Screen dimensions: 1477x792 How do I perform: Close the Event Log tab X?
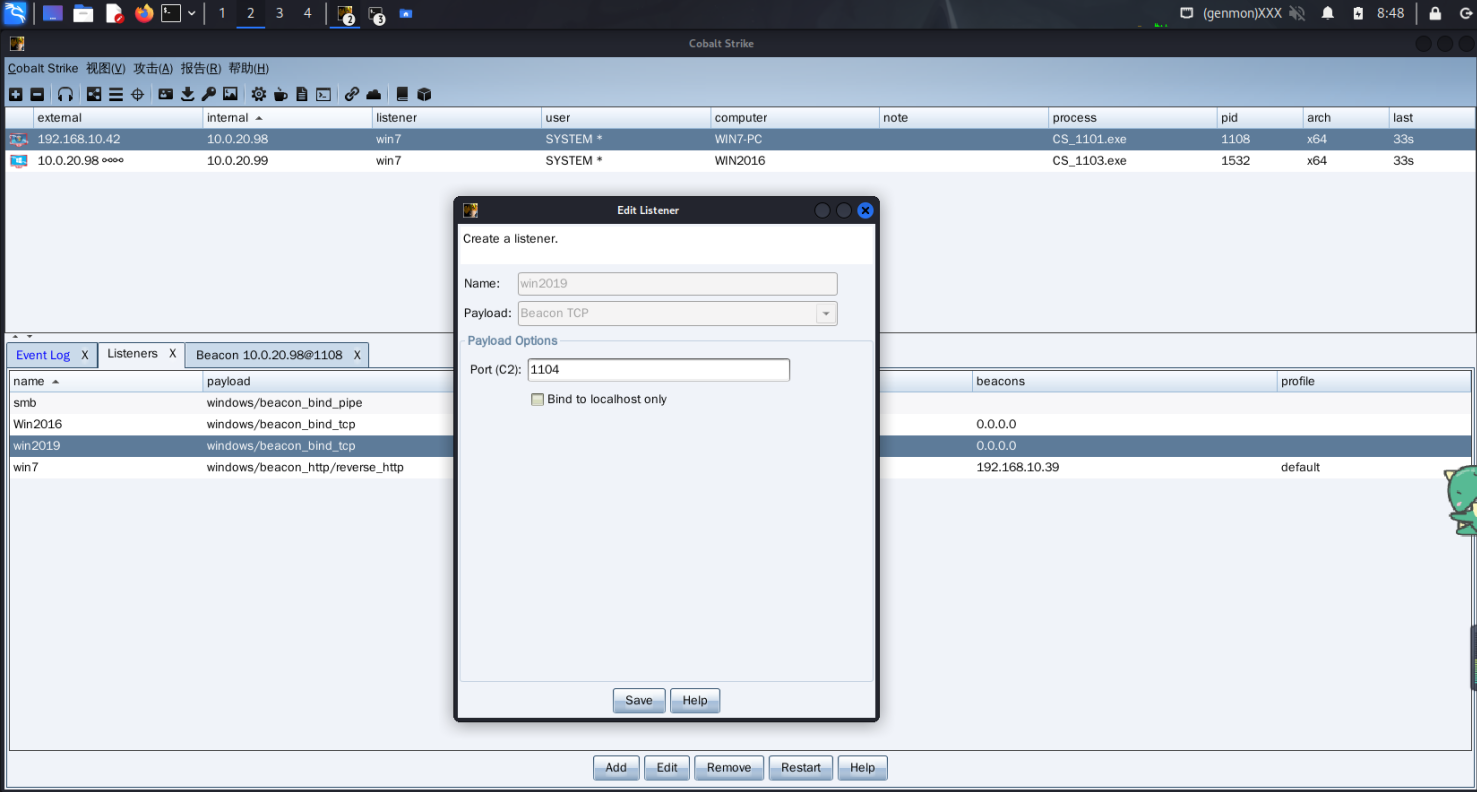85,355
